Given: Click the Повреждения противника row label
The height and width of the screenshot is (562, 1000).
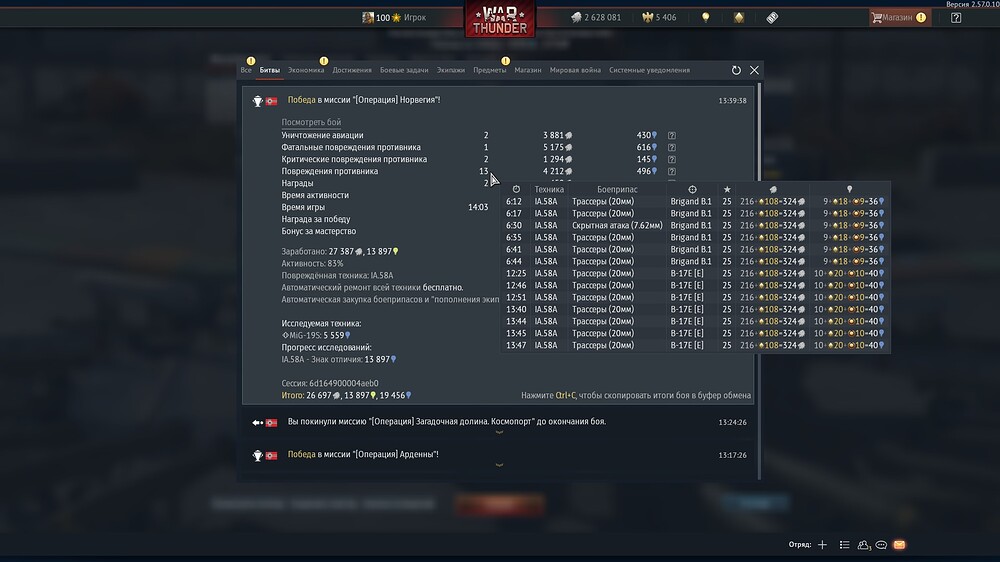Looking at the screenshot, I should coord(330,171).
